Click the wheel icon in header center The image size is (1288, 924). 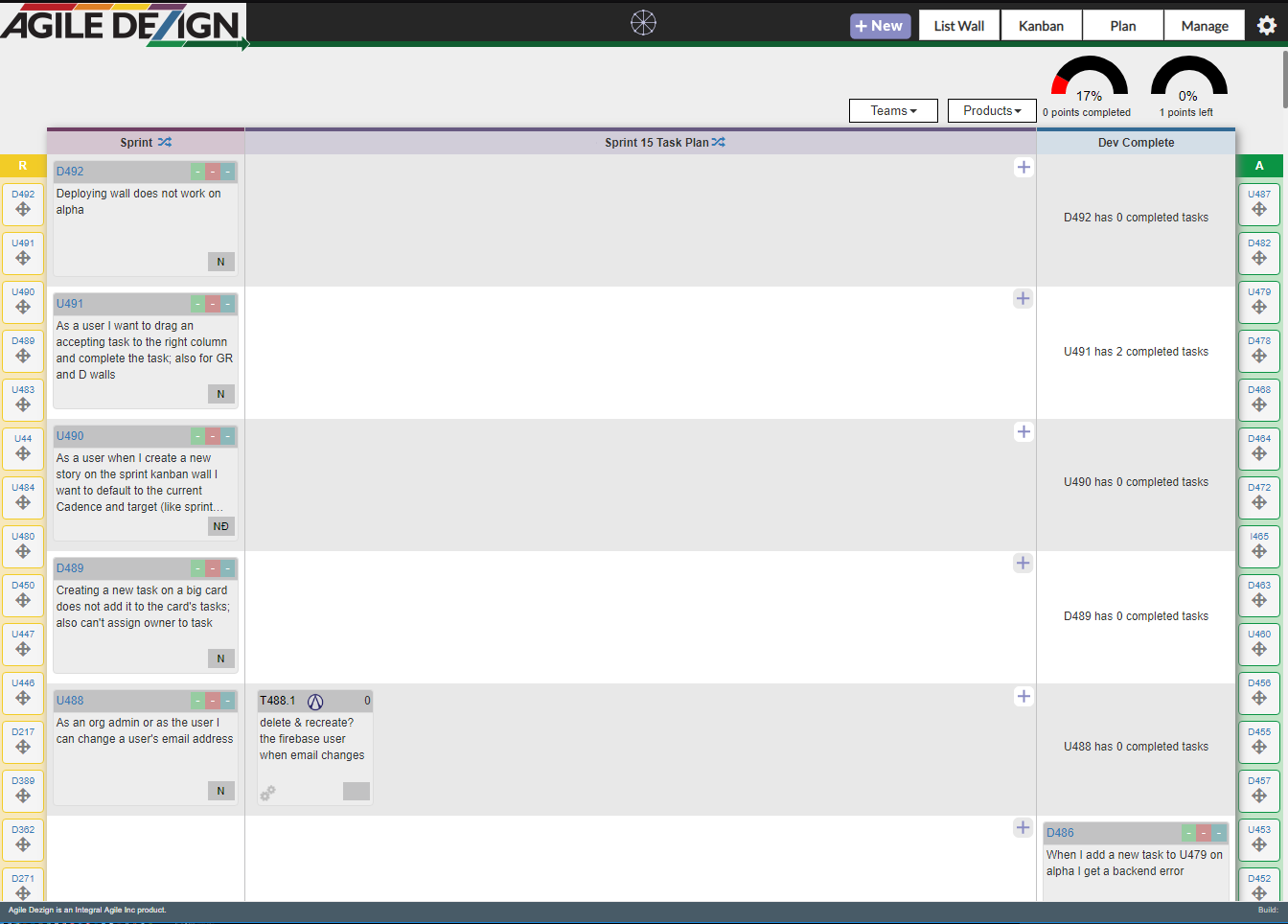coord(643,22)
